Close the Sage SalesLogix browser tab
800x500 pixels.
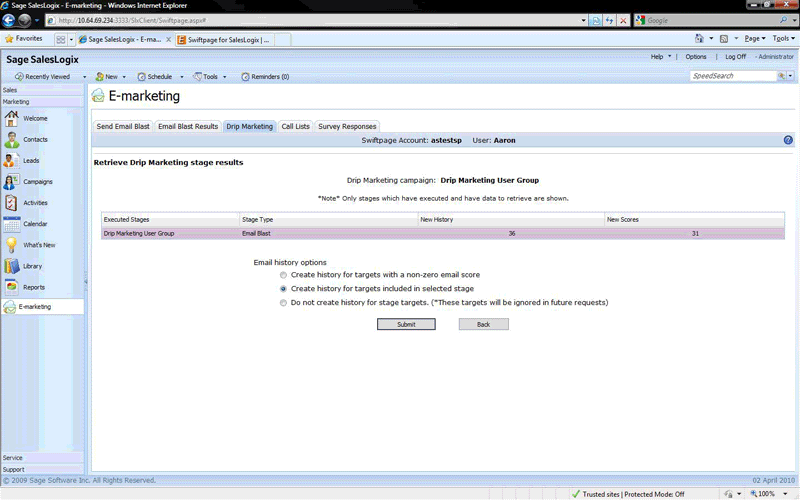coord(168,39)
